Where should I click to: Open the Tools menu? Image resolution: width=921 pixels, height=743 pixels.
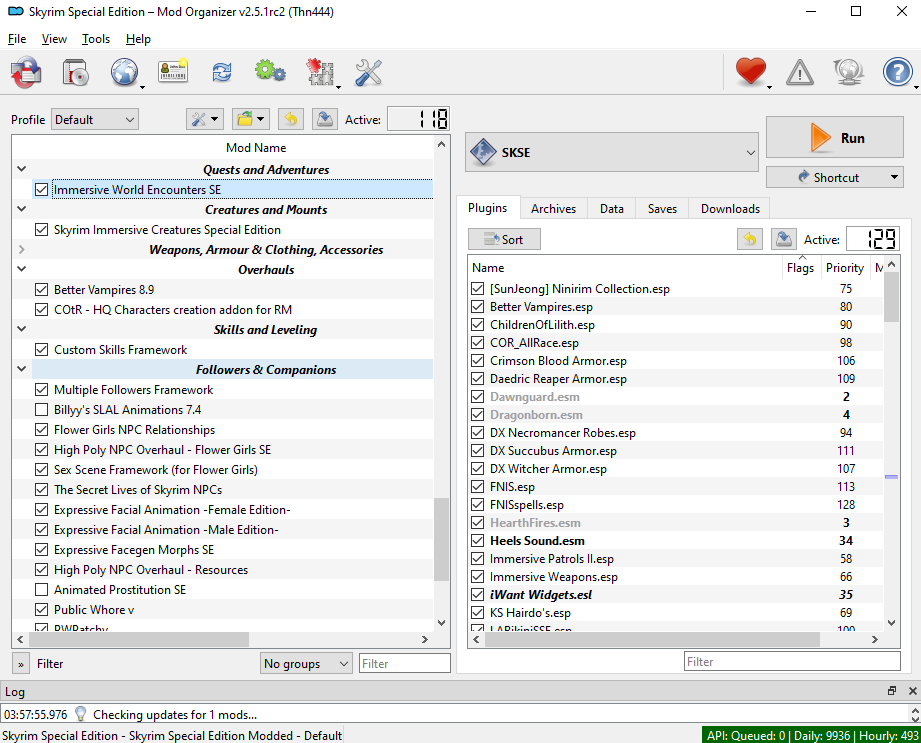click(x=96, y=39)
